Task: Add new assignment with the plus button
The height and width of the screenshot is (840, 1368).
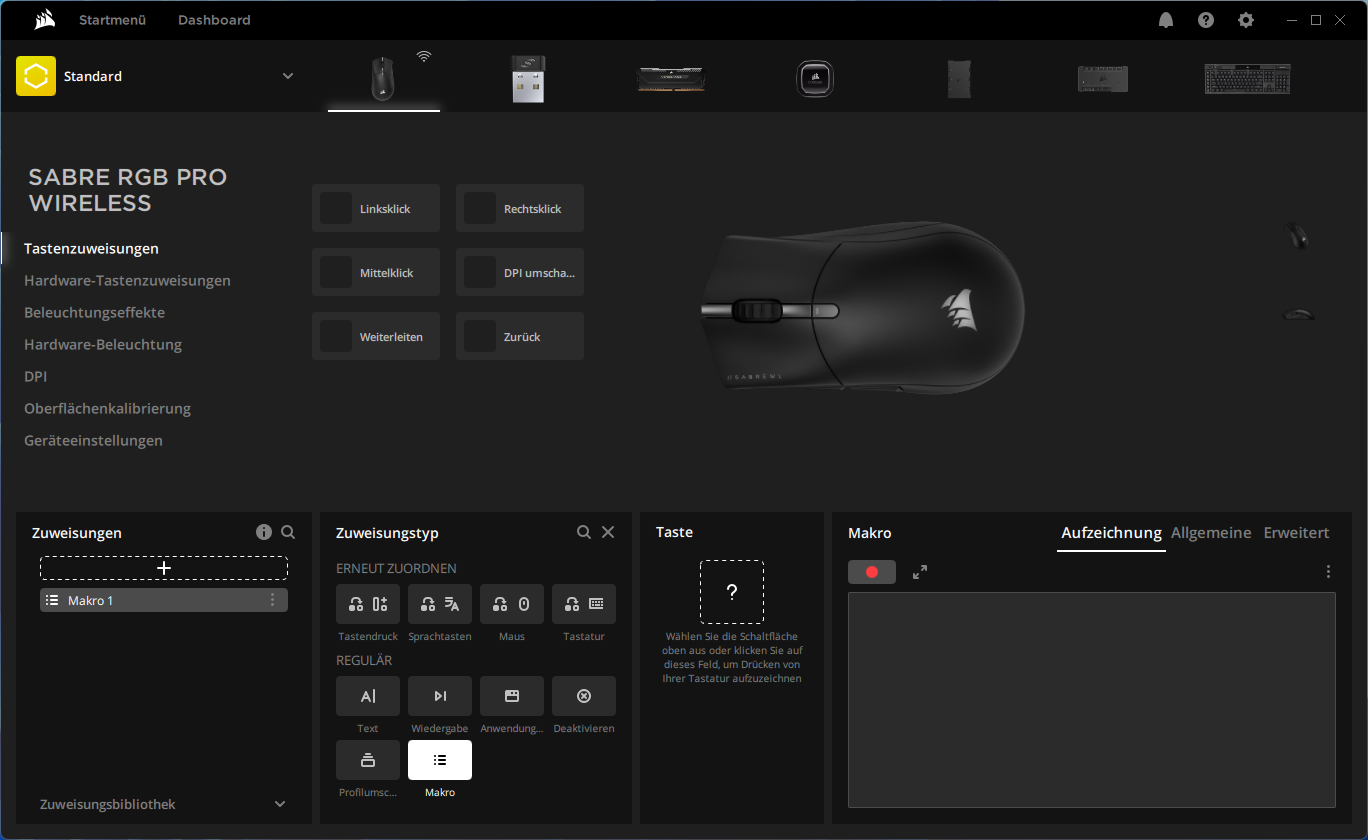Action: (164, 568)
